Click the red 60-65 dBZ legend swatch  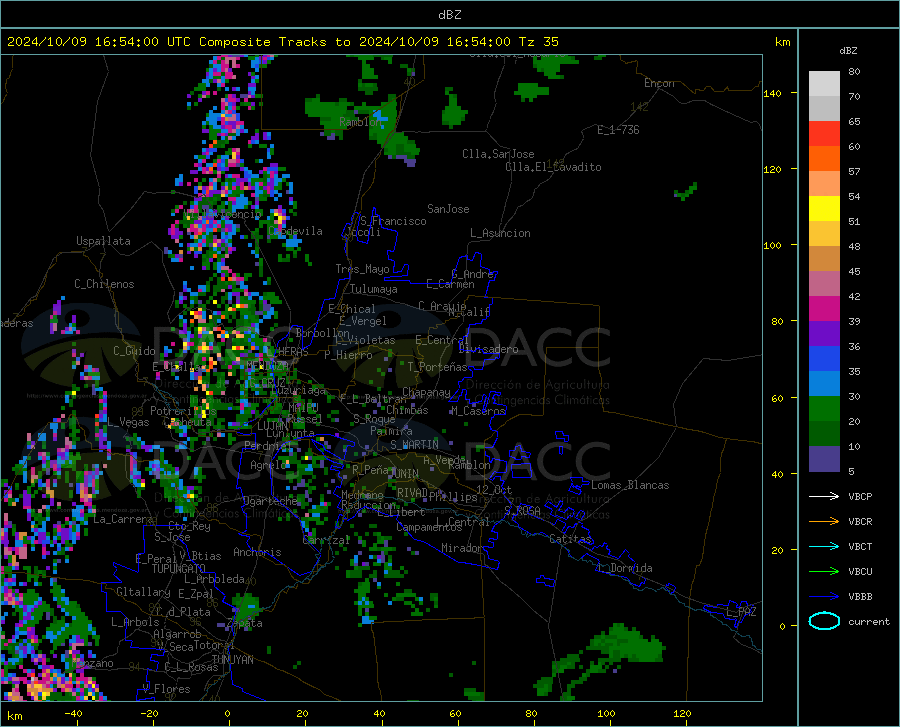tap(824, 134)
